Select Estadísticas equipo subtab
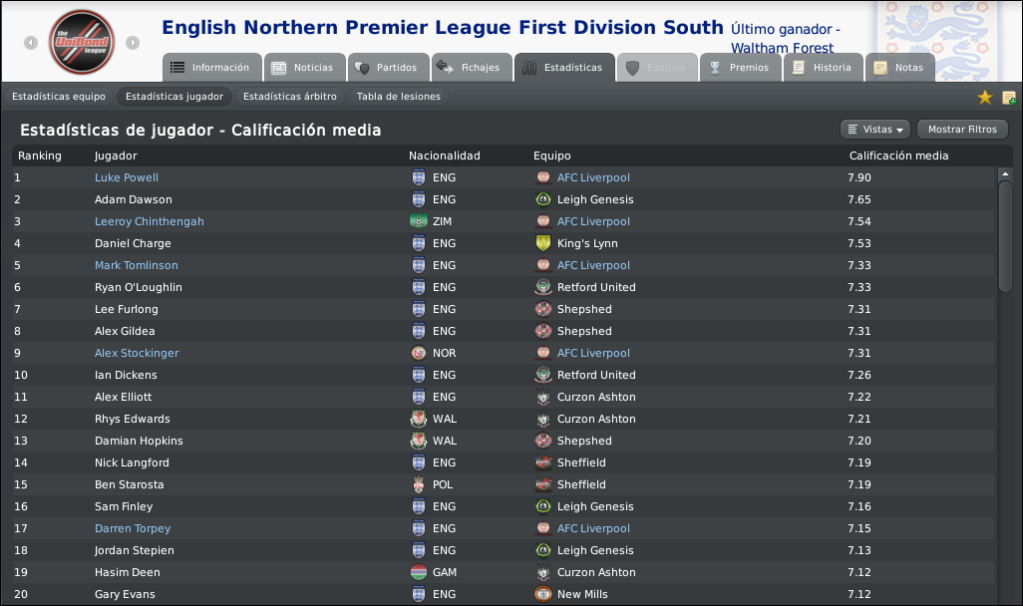The image size is (1023, 606). pyautogui.click(x=59, y=97)
